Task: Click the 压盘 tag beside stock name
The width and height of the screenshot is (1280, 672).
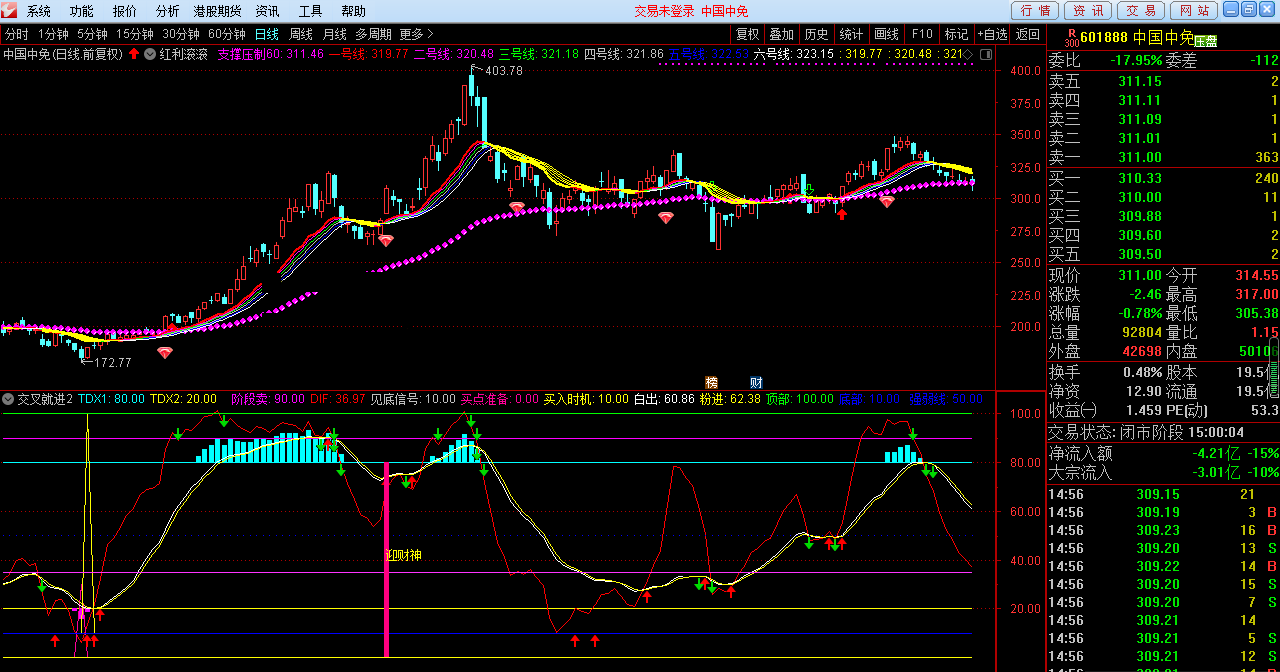Action: pos(1206,41)
